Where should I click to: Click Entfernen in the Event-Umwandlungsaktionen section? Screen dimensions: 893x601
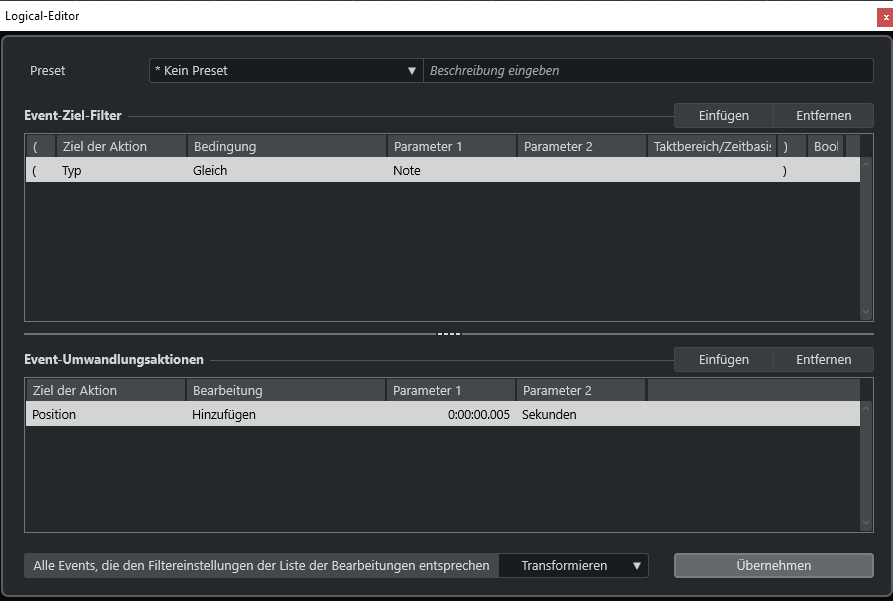point(823,360)
